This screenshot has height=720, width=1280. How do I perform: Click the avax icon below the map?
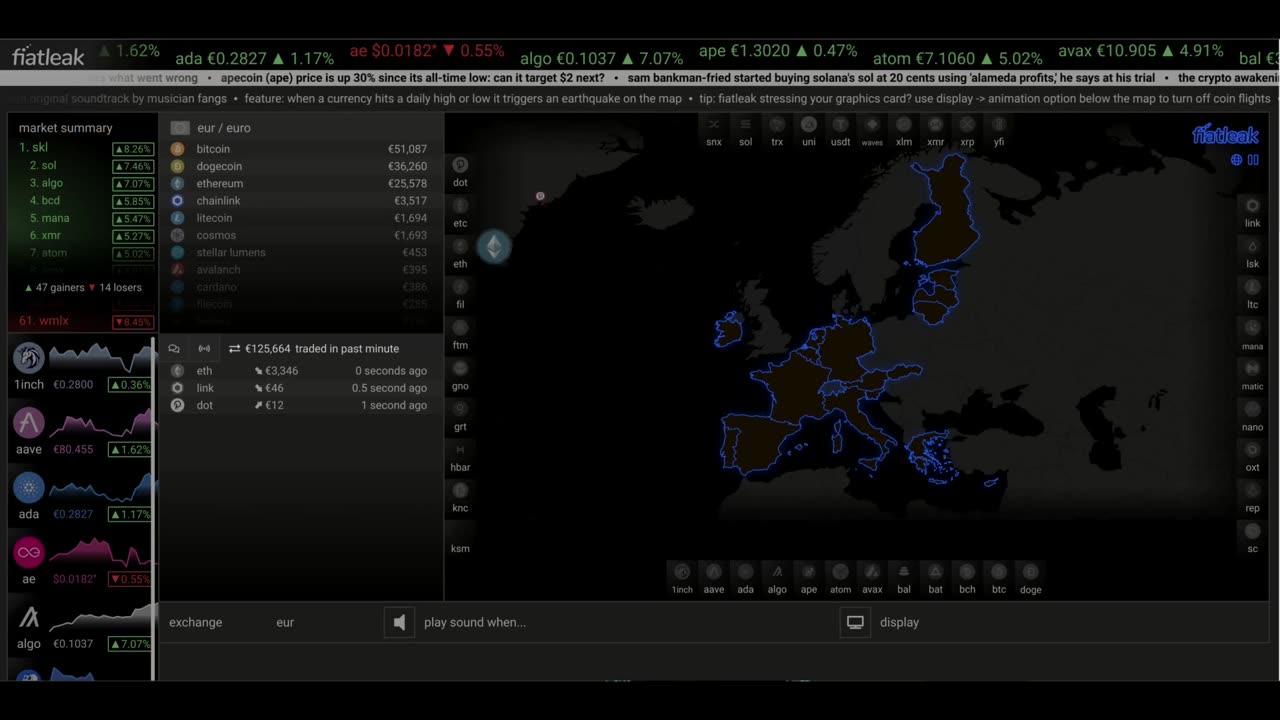point(872,572)
